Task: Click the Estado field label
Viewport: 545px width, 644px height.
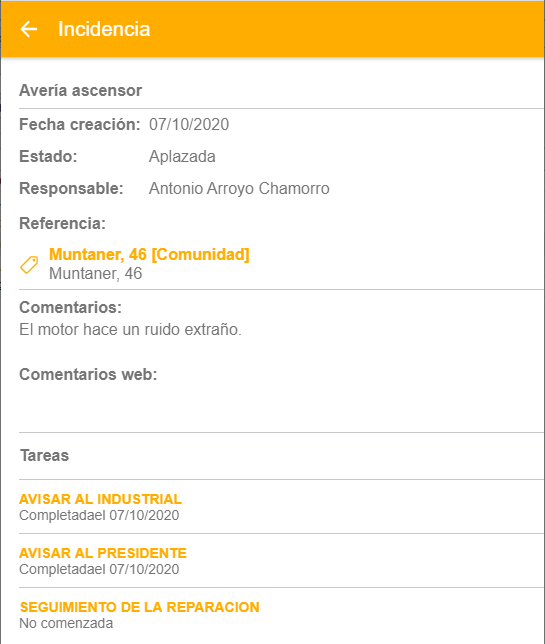Action: point(48,156)
